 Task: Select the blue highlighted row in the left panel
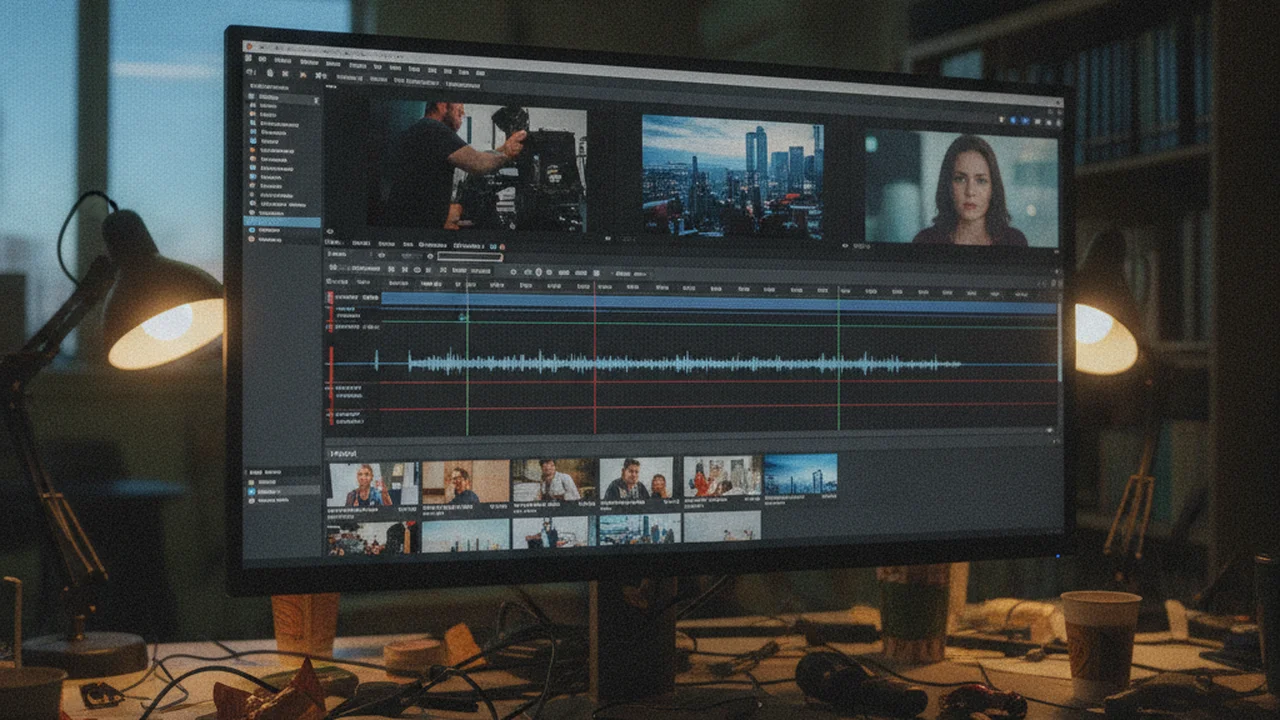click(x=283, y=221)
